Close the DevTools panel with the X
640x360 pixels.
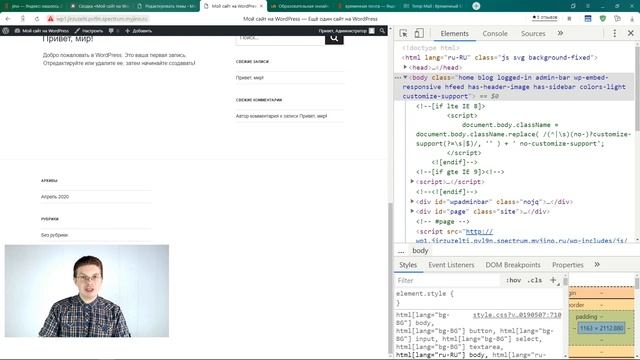pyautogui.click(x=631, y=33)
